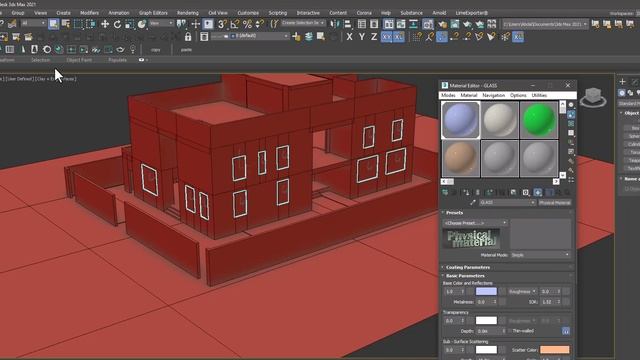Open the layer 0 (default) dropdown

[249, 36]
